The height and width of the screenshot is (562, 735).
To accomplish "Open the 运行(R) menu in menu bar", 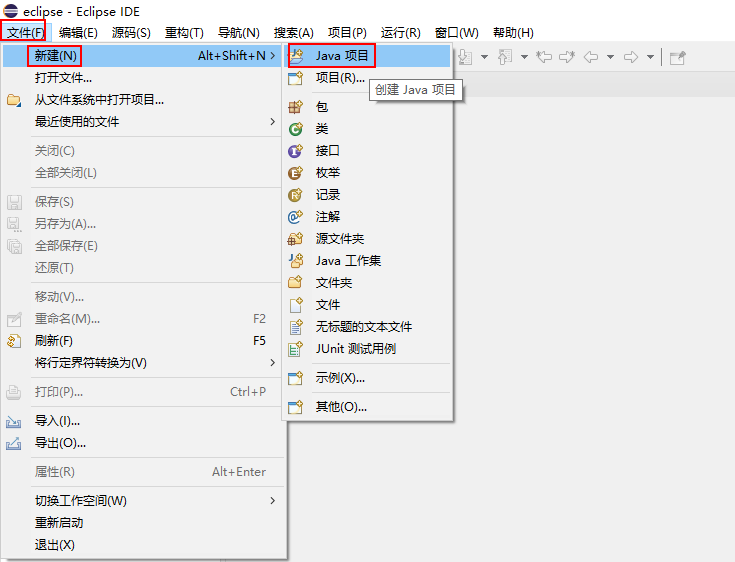I will (400, 33).
